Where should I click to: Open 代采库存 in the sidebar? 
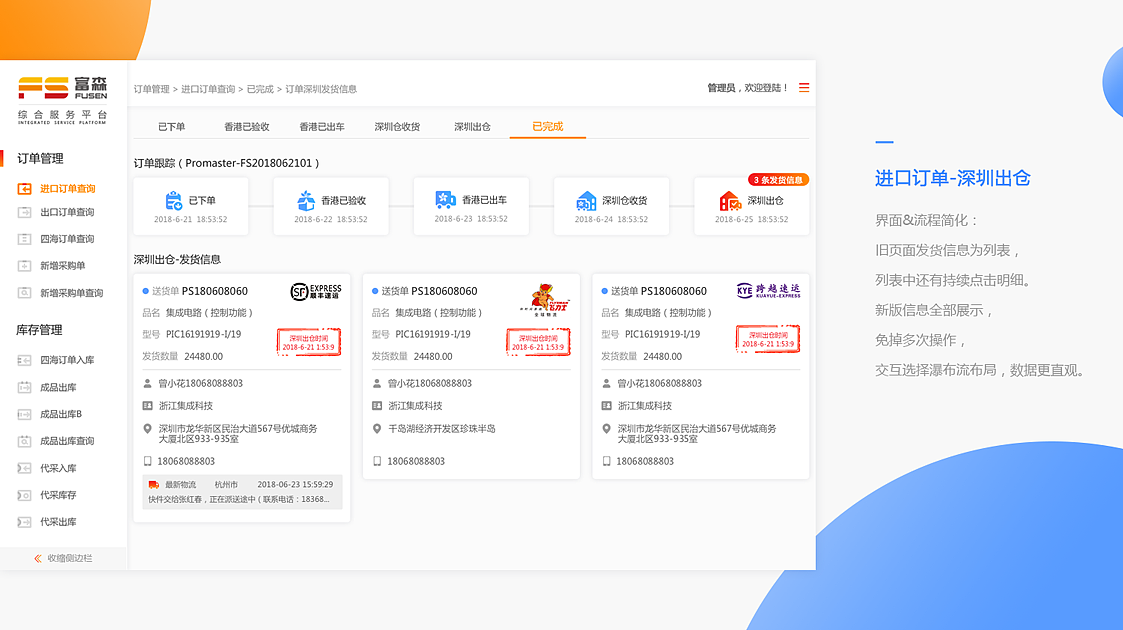(58, 495)
